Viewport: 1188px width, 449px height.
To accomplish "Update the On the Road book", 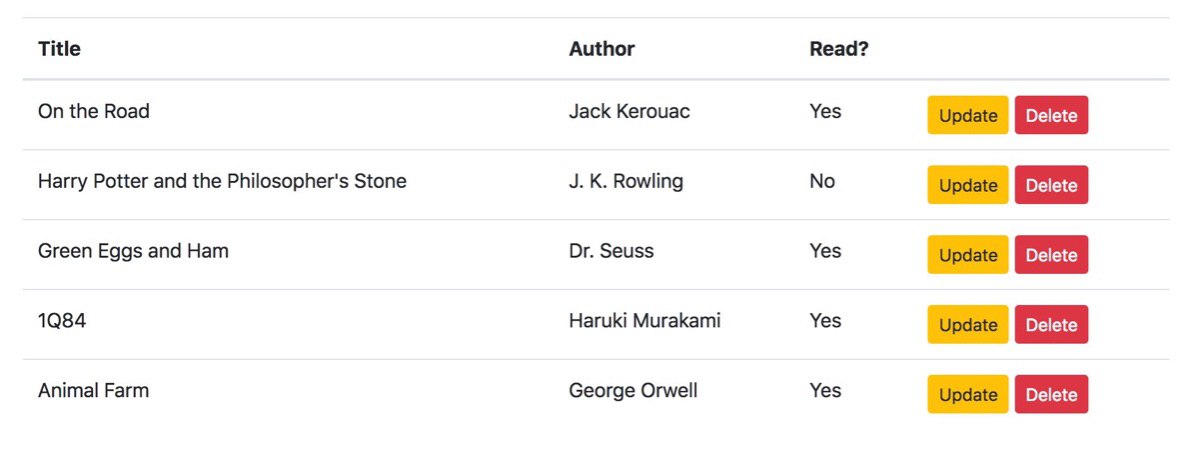I will point(967,115).
